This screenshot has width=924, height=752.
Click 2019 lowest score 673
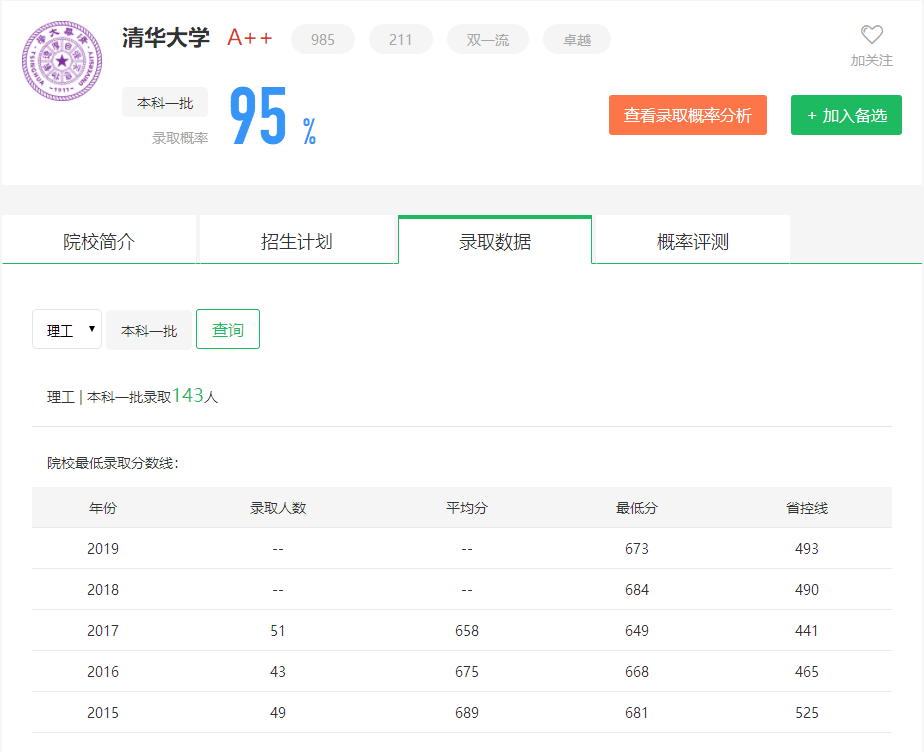[x=637, y=549]
